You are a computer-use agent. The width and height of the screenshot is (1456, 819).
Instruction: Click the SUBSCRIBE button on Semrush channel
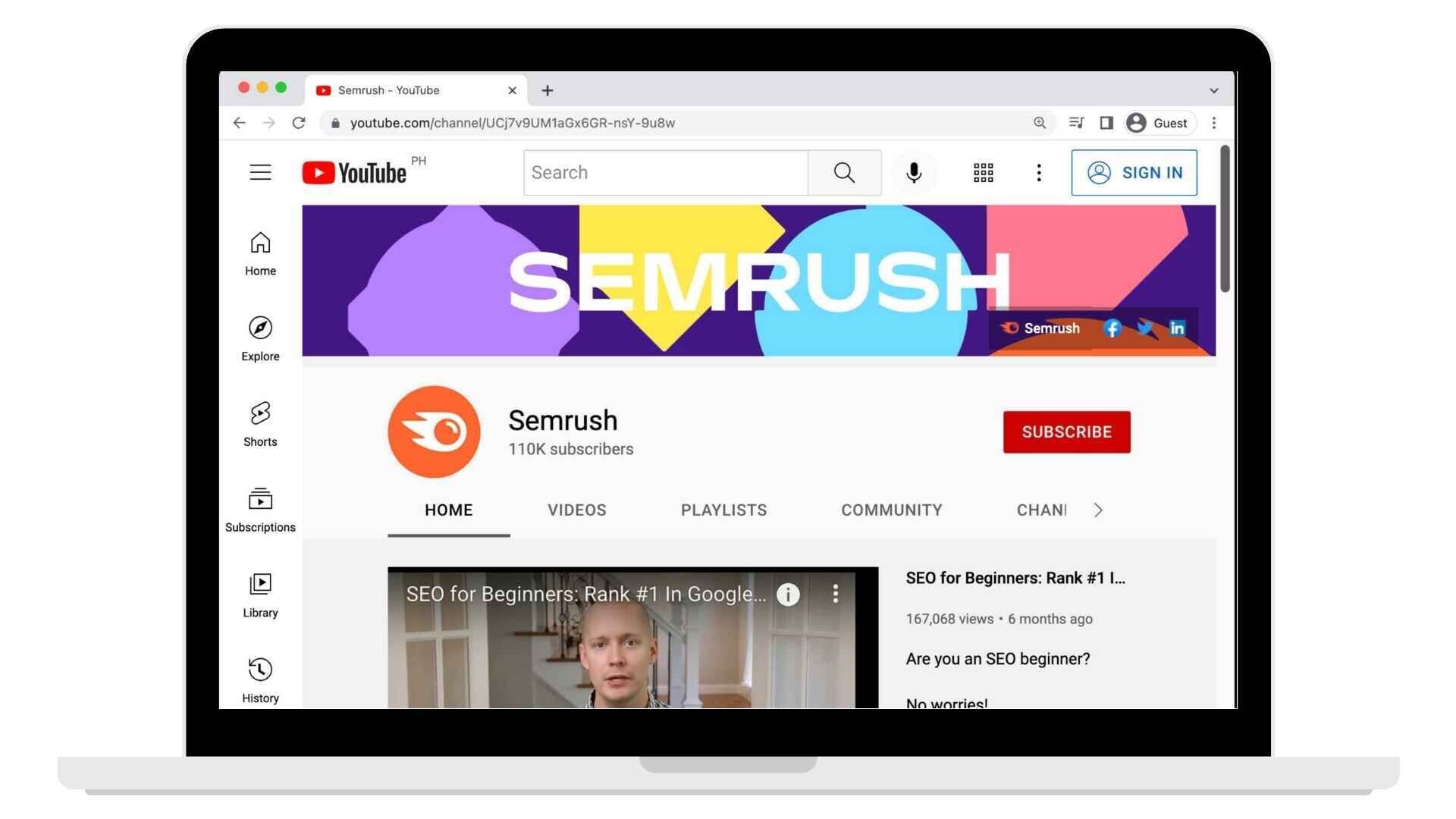coord(1067,432)
